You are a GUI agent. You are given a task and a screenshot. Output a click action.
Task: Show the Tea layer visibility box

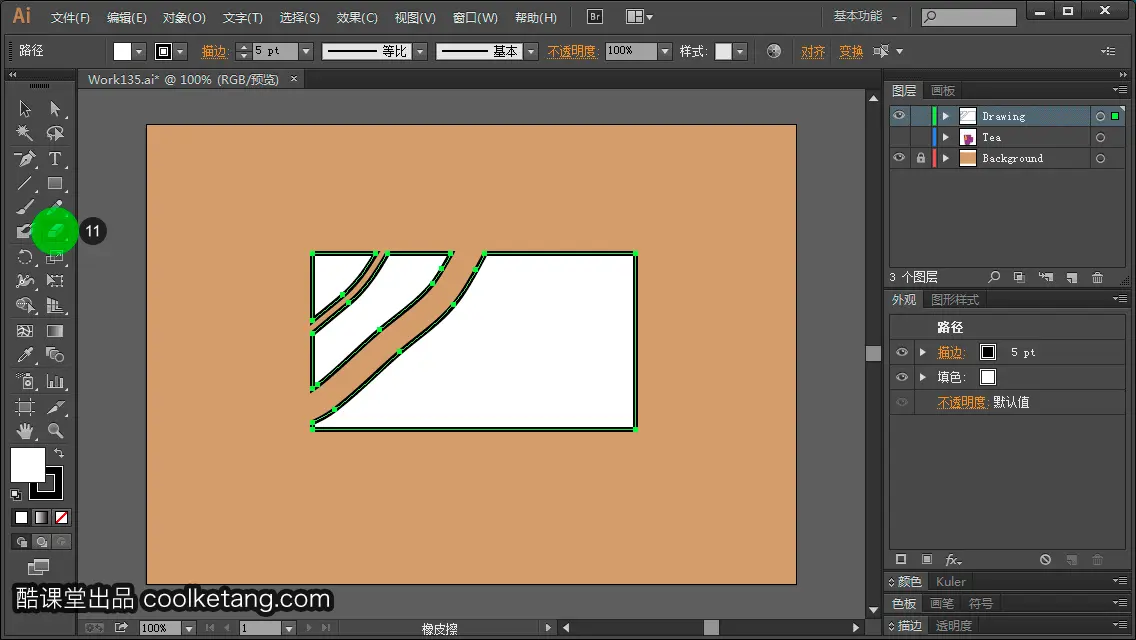click(899, 137)
